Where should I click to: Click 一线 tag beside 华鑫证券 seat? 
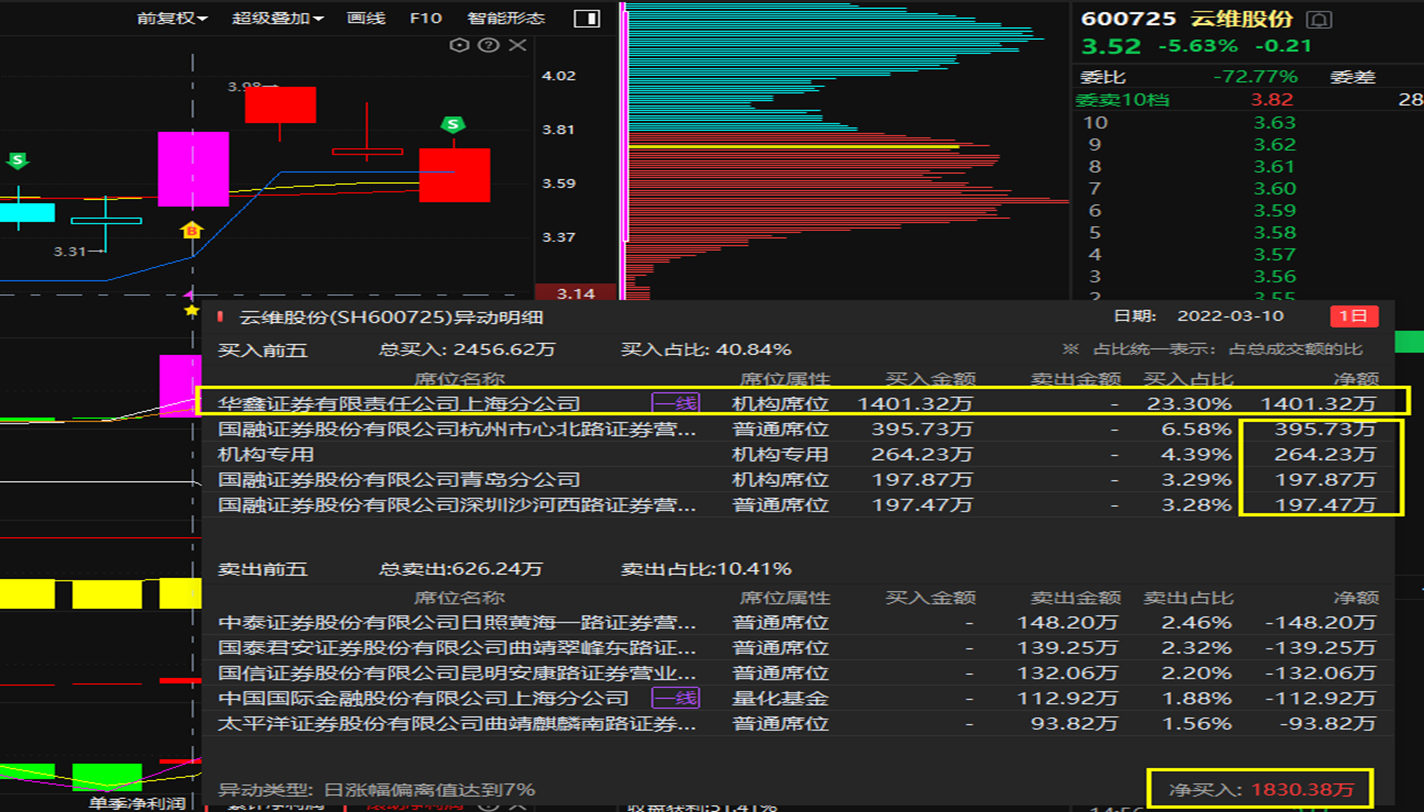coord(675,403)
